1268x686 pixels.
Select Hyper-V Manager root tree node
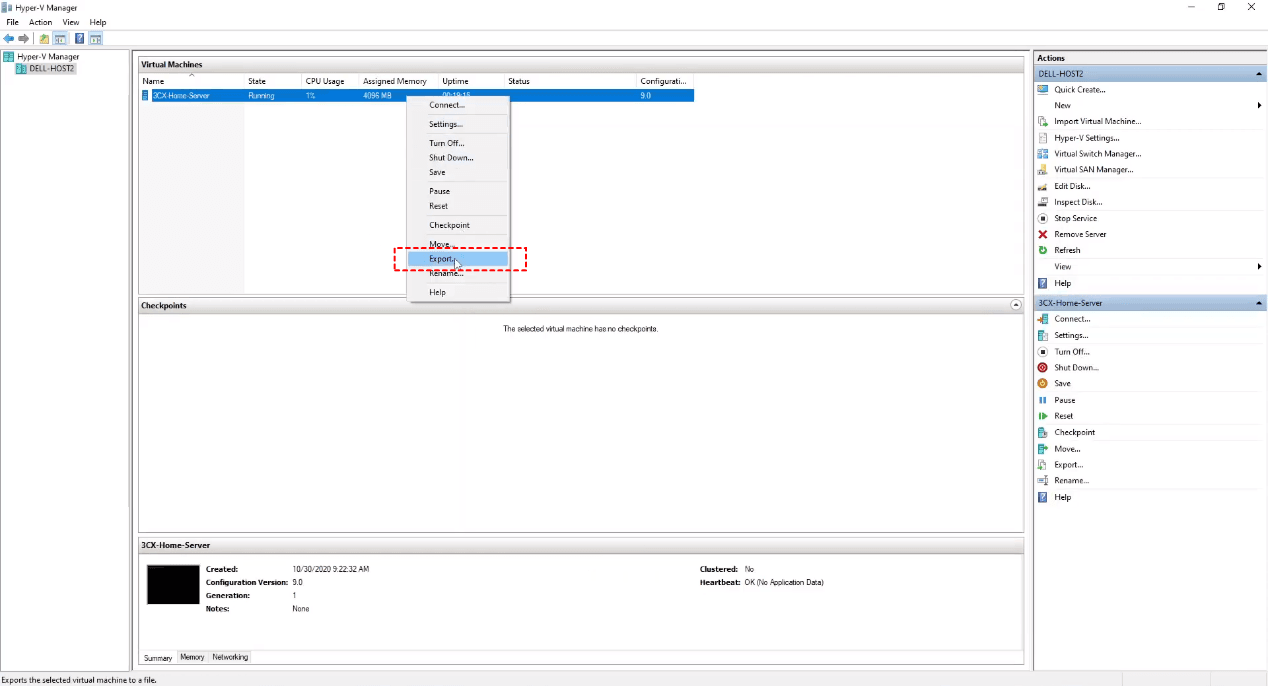47,57
